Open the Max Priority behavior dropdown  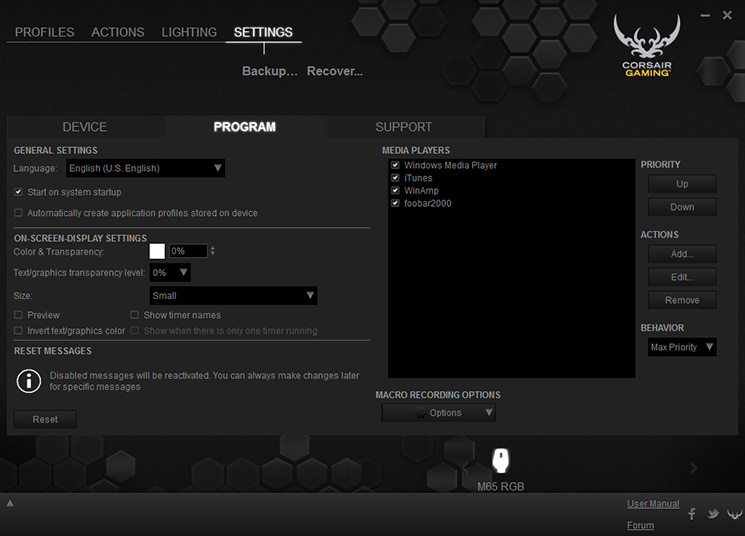point(682,347)
